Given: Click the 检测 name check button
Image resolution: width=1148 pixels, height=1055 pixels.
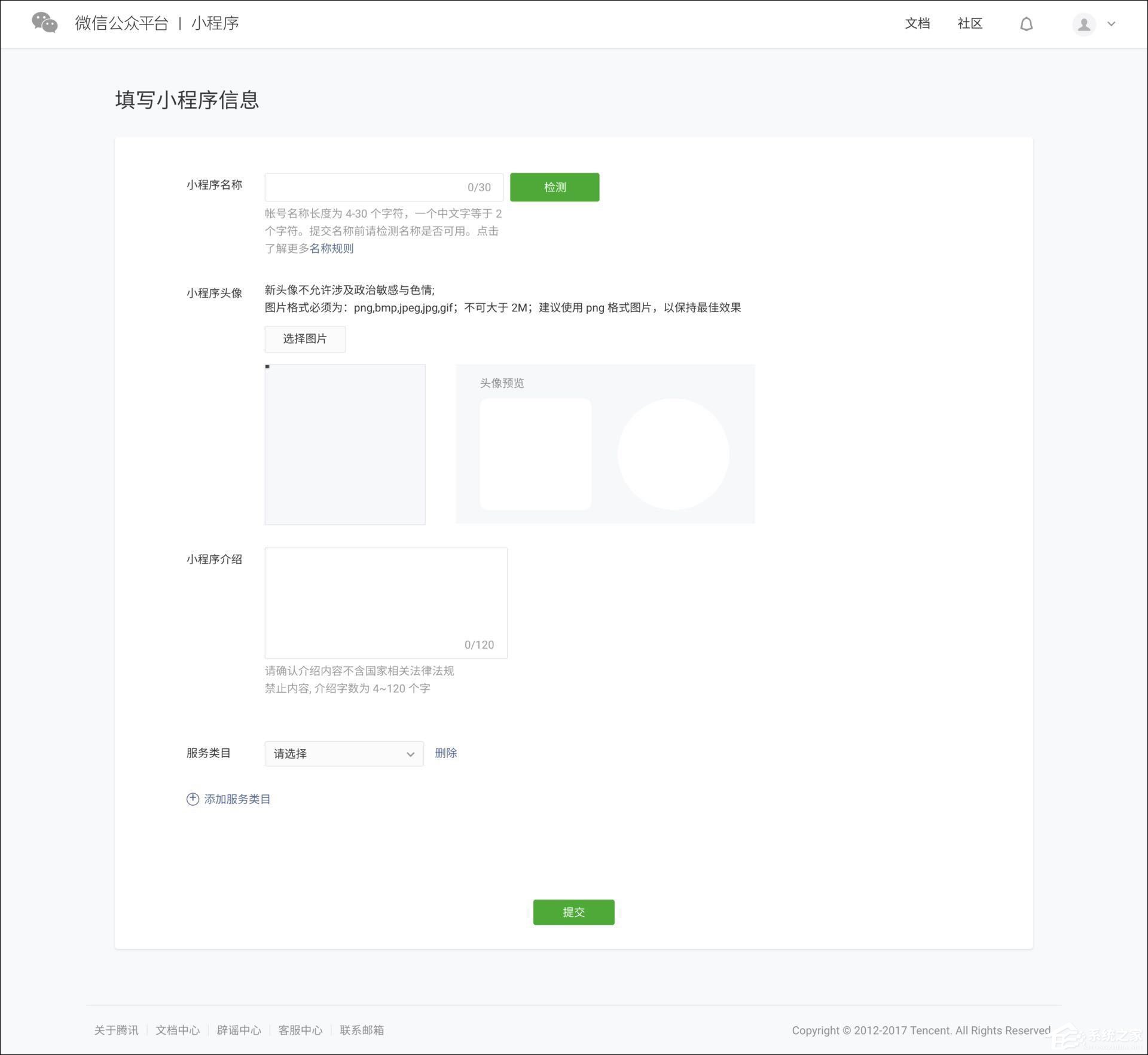Looking at the screenshot, I should click(x=554, y=186).
